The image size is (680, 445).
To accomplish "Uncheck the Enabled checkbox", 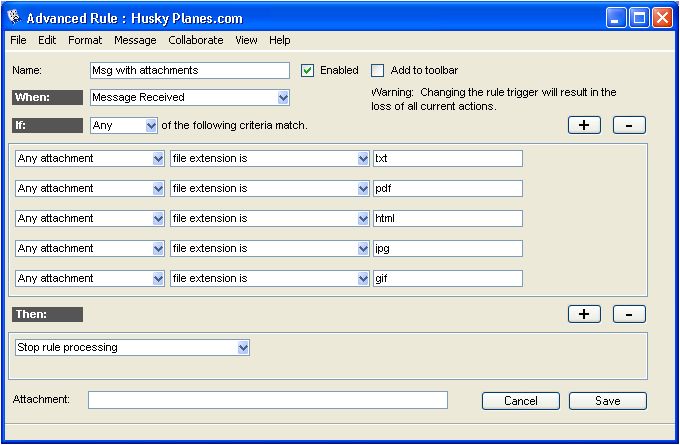I will click(x=308, y=71).
